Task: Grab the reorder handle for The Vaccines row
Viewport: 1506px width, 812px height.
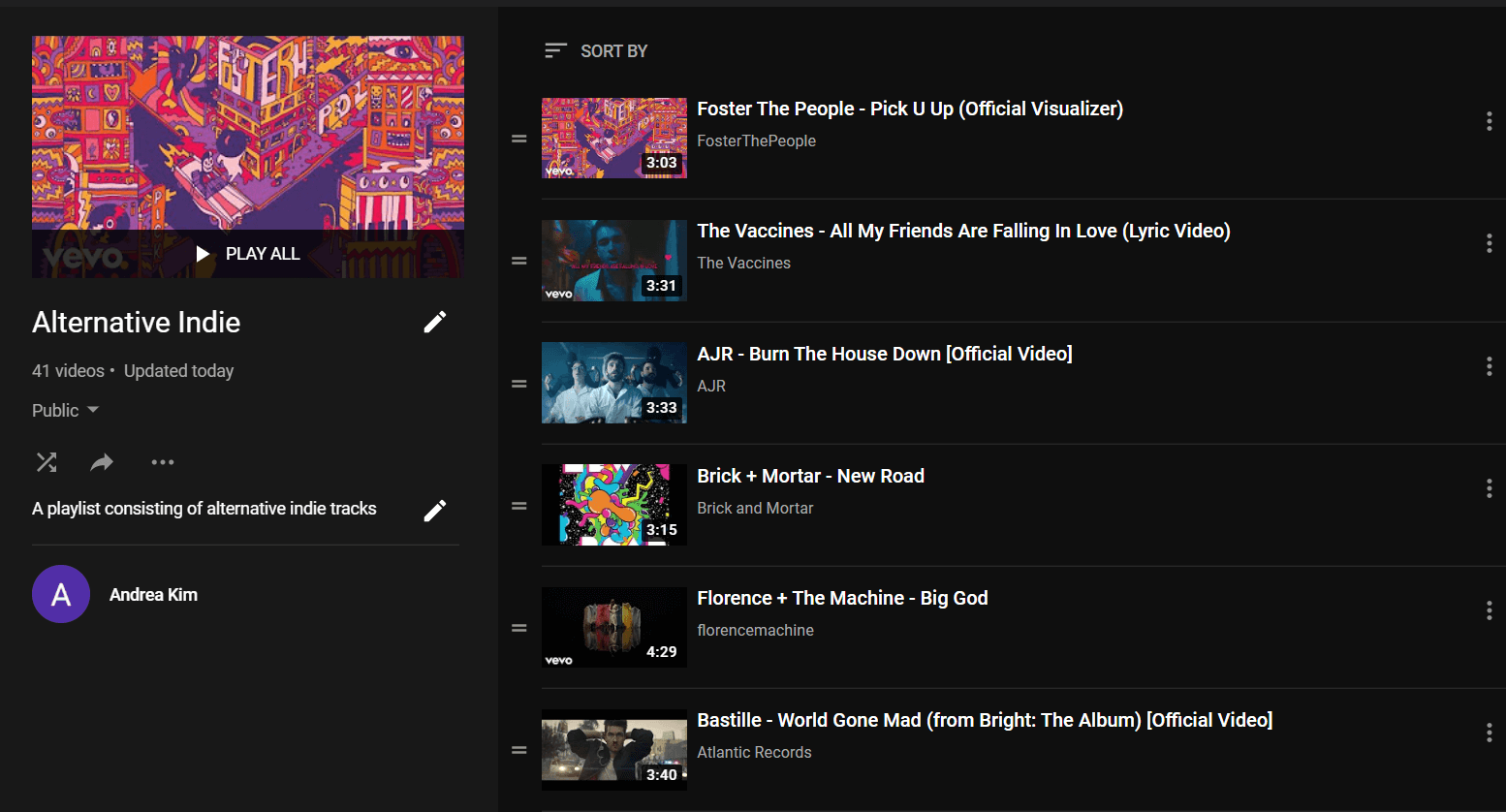Action: coord(519,261)
